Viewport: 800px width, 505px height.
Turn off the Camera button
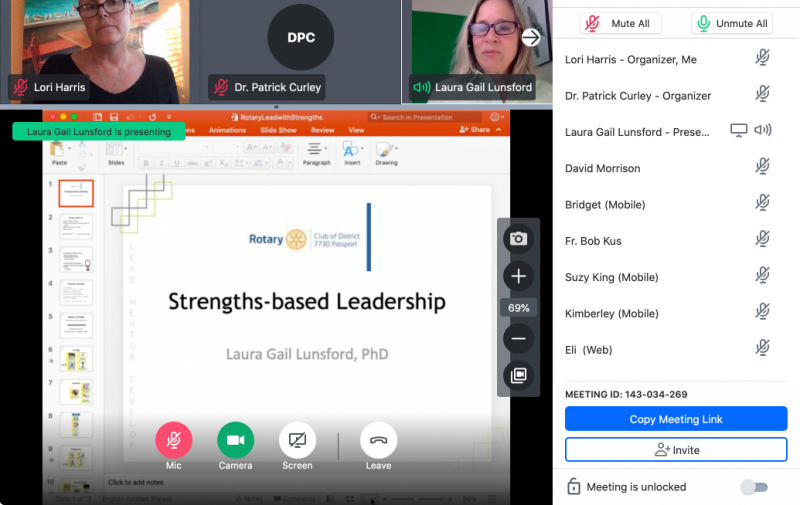click(x=235, y=440)
